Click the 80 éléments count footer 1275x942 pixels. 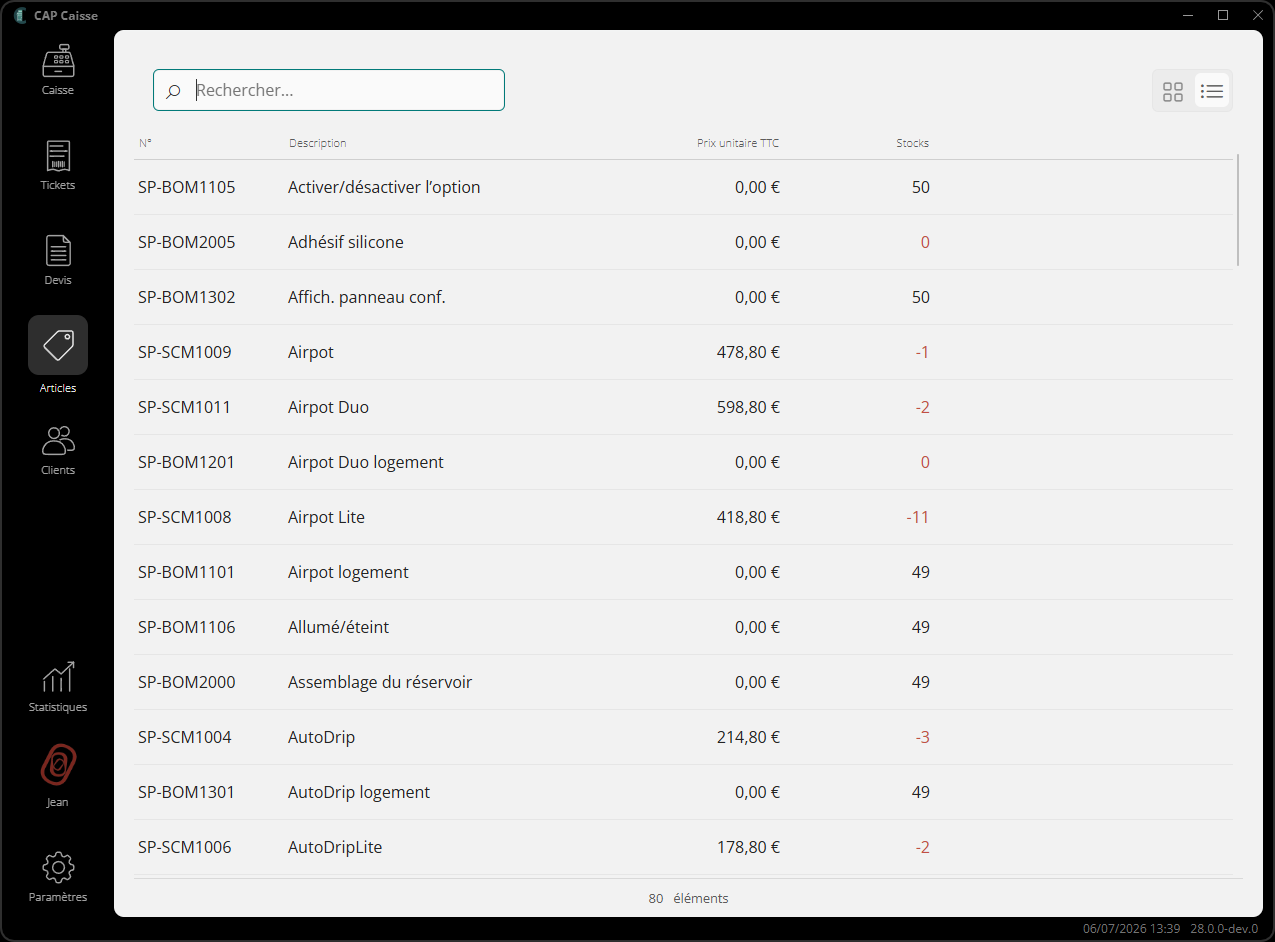pyautogui.click(x=688, y=898)
